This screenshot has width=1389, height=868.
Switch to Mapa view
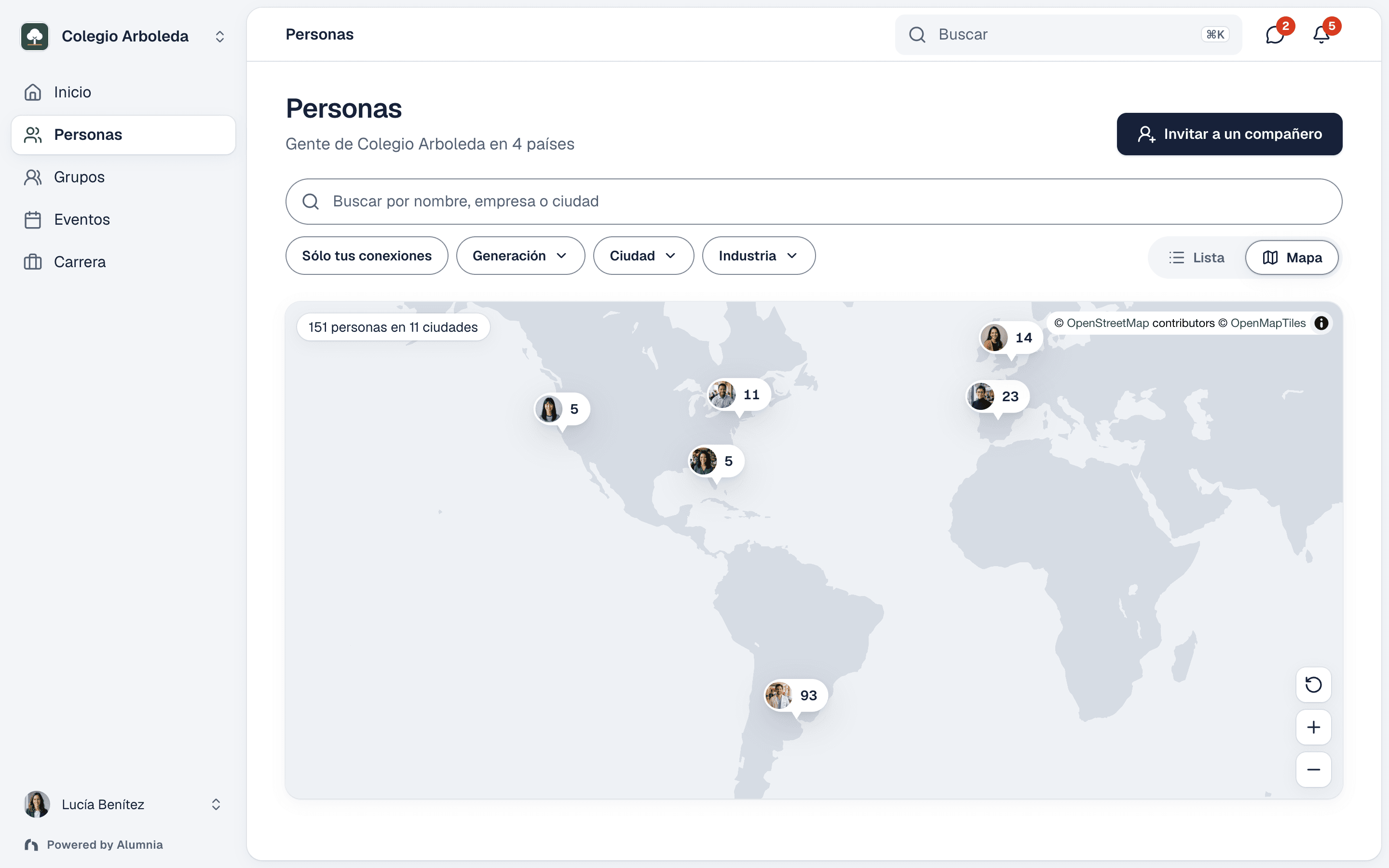pyautogui.click(x=1292, y=258)
